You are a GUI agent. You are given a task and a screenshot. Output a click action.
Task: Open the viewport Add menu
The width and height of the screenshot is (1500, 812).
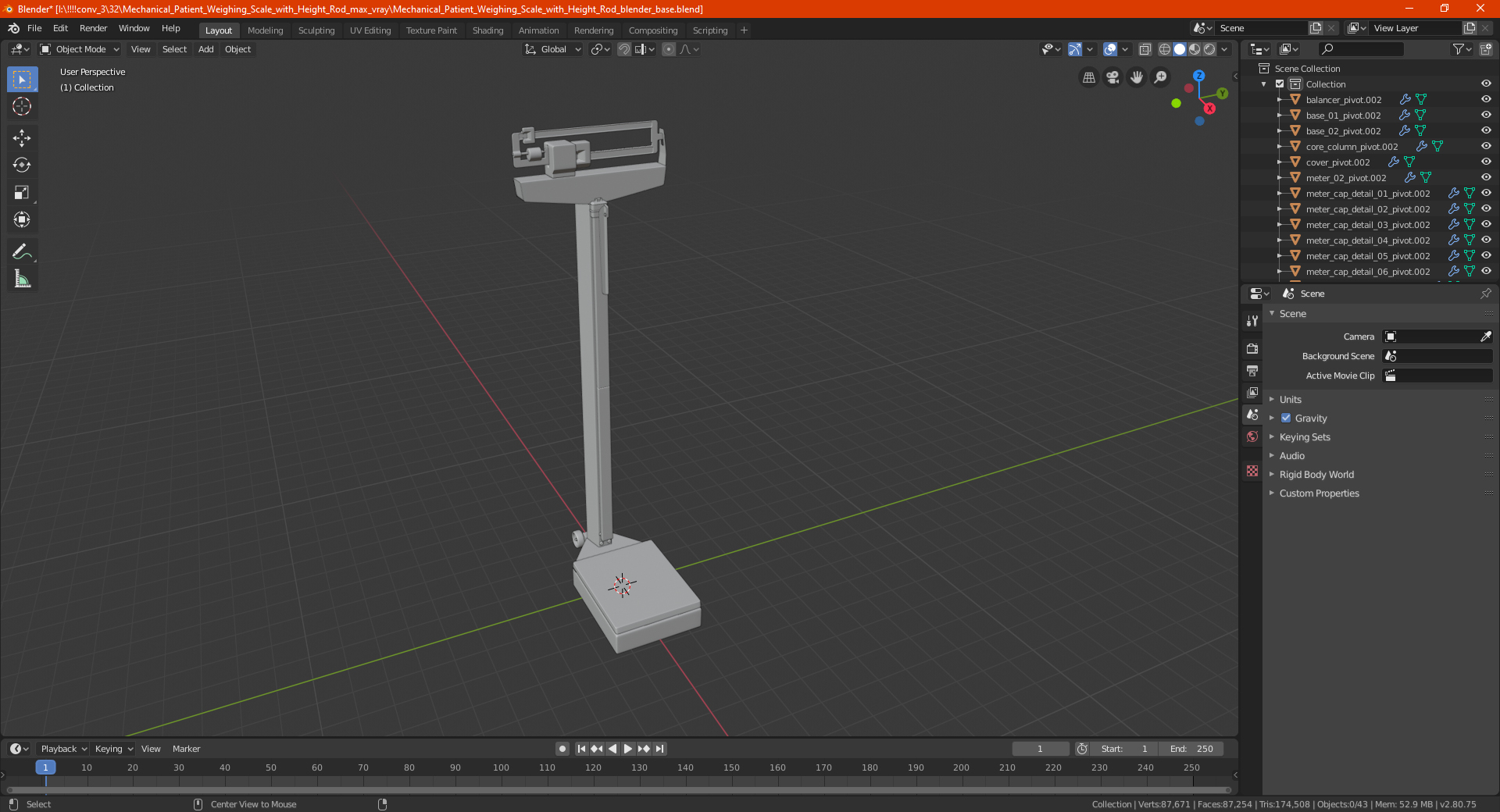tap(205, 49)
